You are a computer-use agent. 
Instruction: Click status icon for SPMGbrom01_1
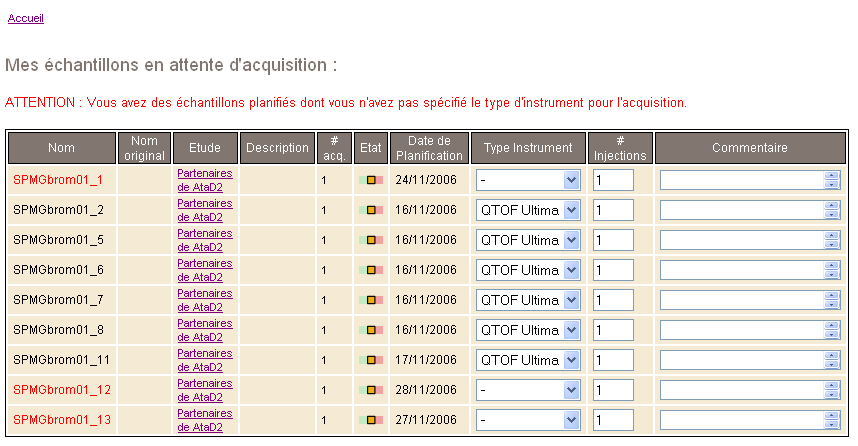click(x=371, y=180)
